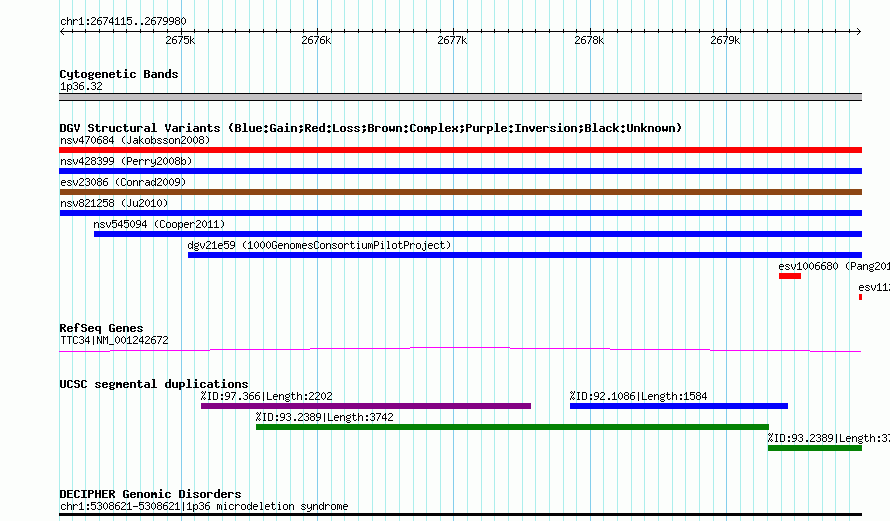Select the TTC34|NM_001242672 gene label
890x521 pixels.
114,341
